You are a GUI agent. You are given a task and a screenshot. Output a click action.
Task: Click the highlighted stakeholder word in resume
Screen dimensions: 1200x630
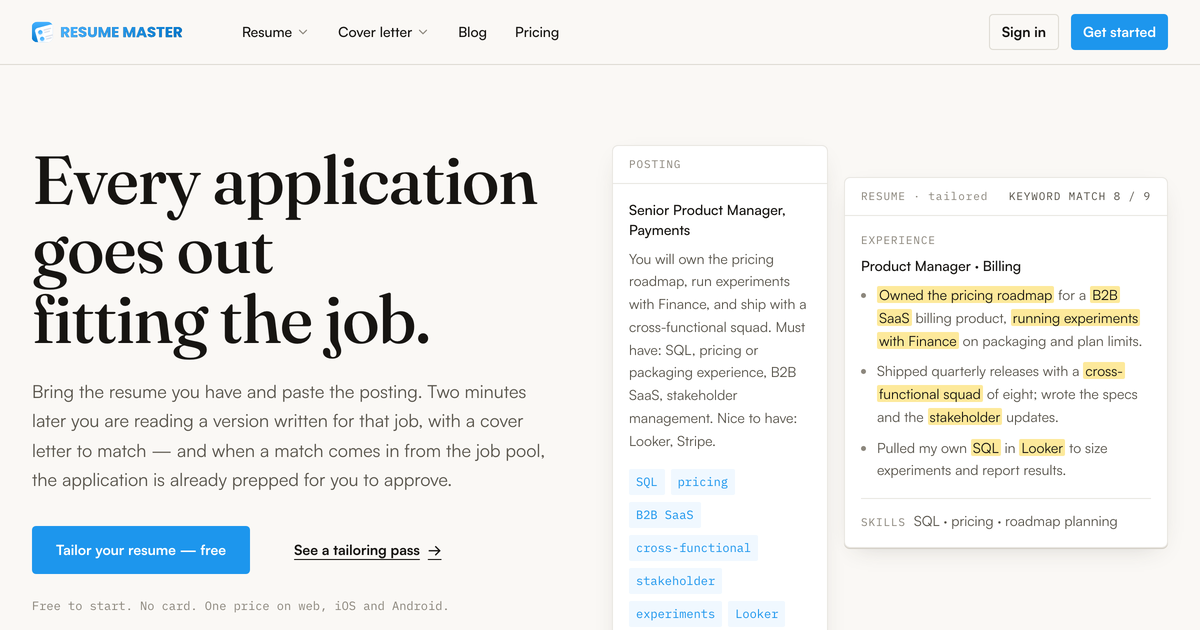[x=964, y=417]
